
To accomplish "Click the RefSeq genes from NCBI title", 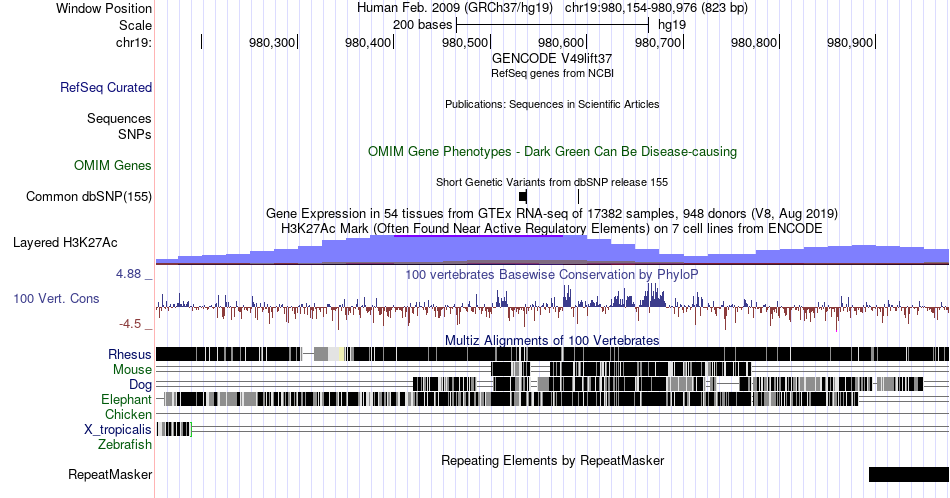I will pos(552,73).
